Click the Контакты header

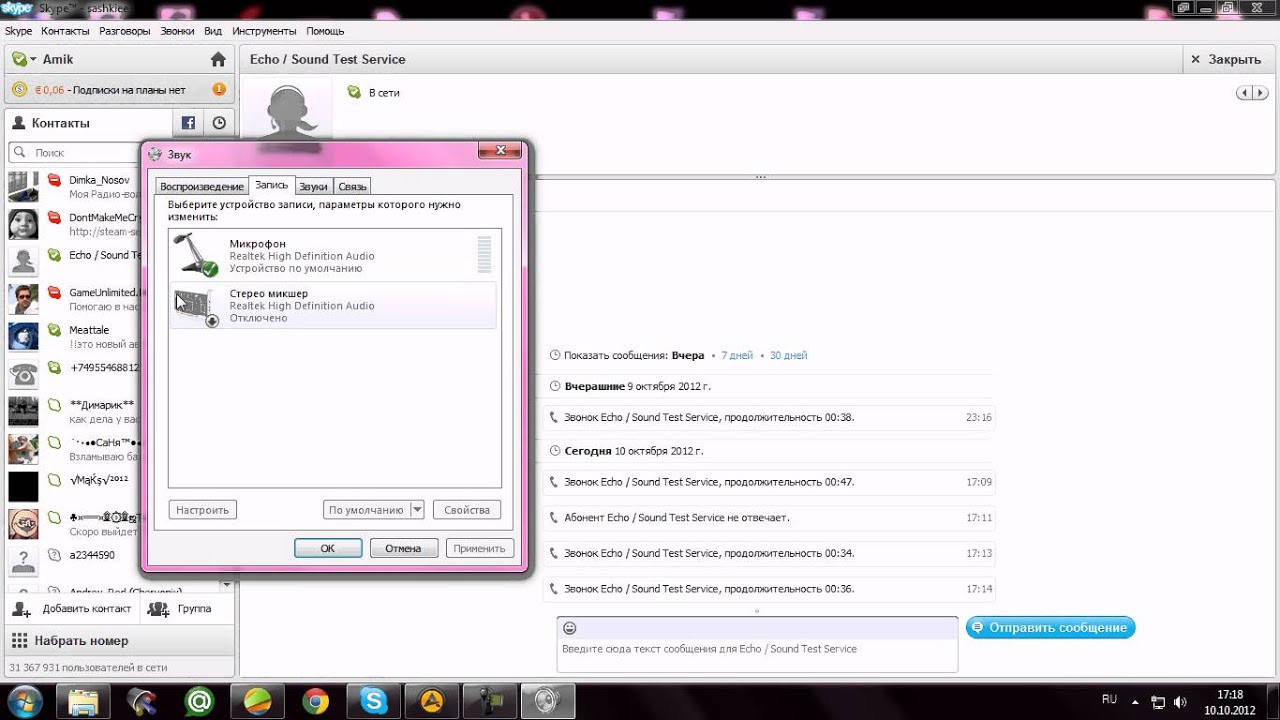point(60,123)
